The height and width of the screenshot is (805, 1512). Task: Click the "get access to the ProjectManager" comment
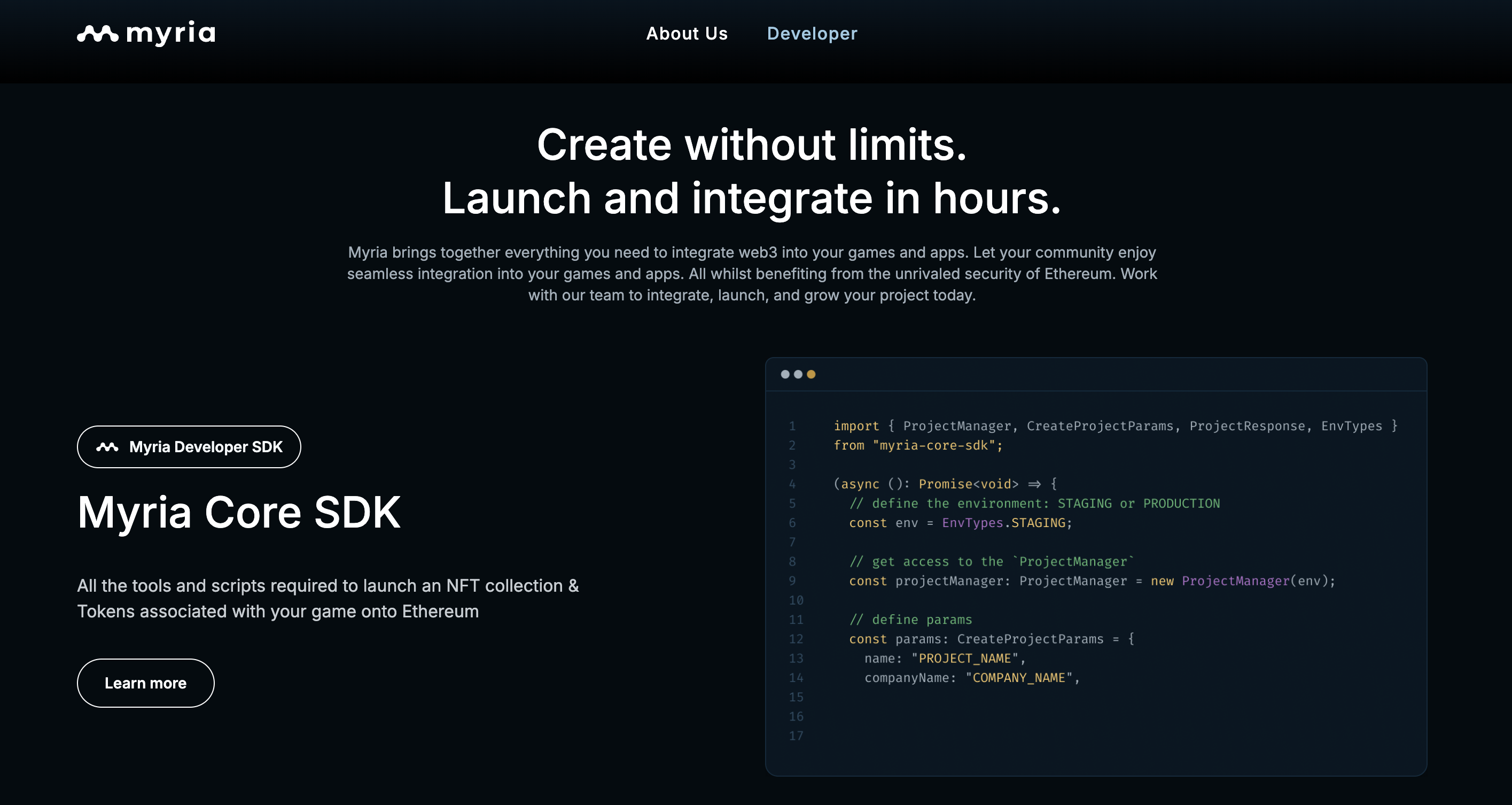992,562
